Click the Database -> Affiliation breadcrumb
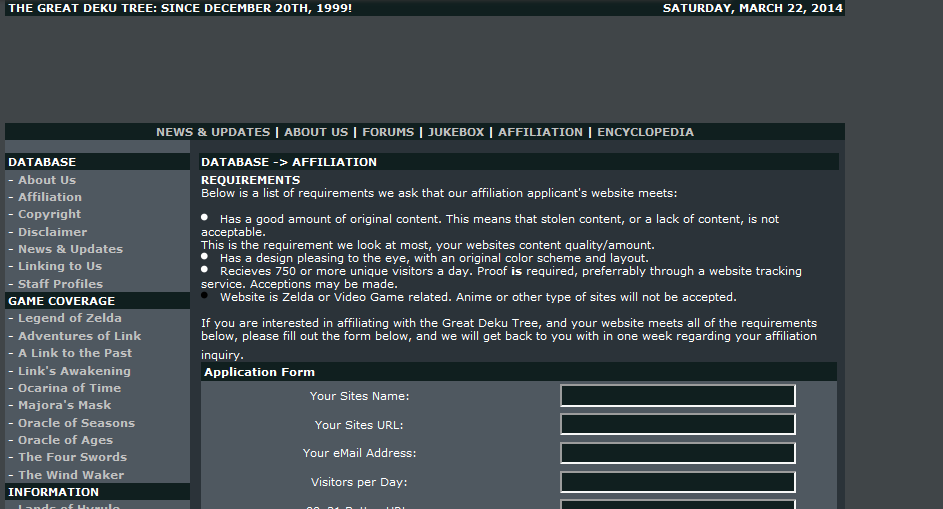The image size is (943, 509). pyautogui.click(x=289, y=162)
